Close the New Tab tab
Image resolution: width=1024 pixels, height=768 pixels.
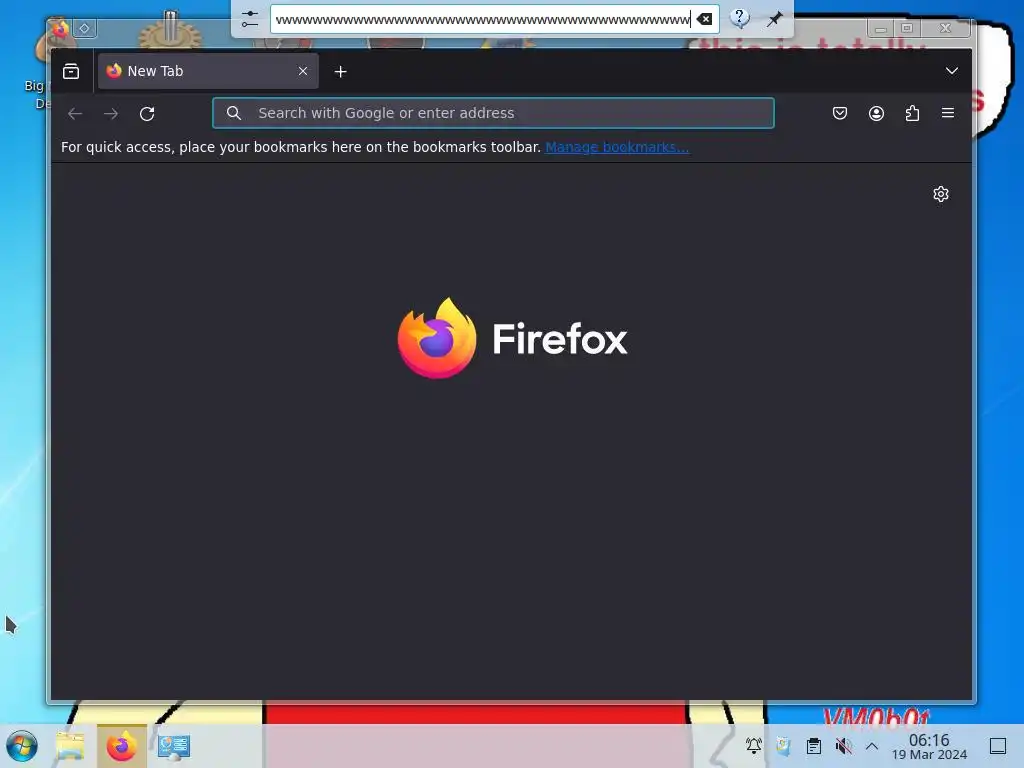tap(303, 71)
